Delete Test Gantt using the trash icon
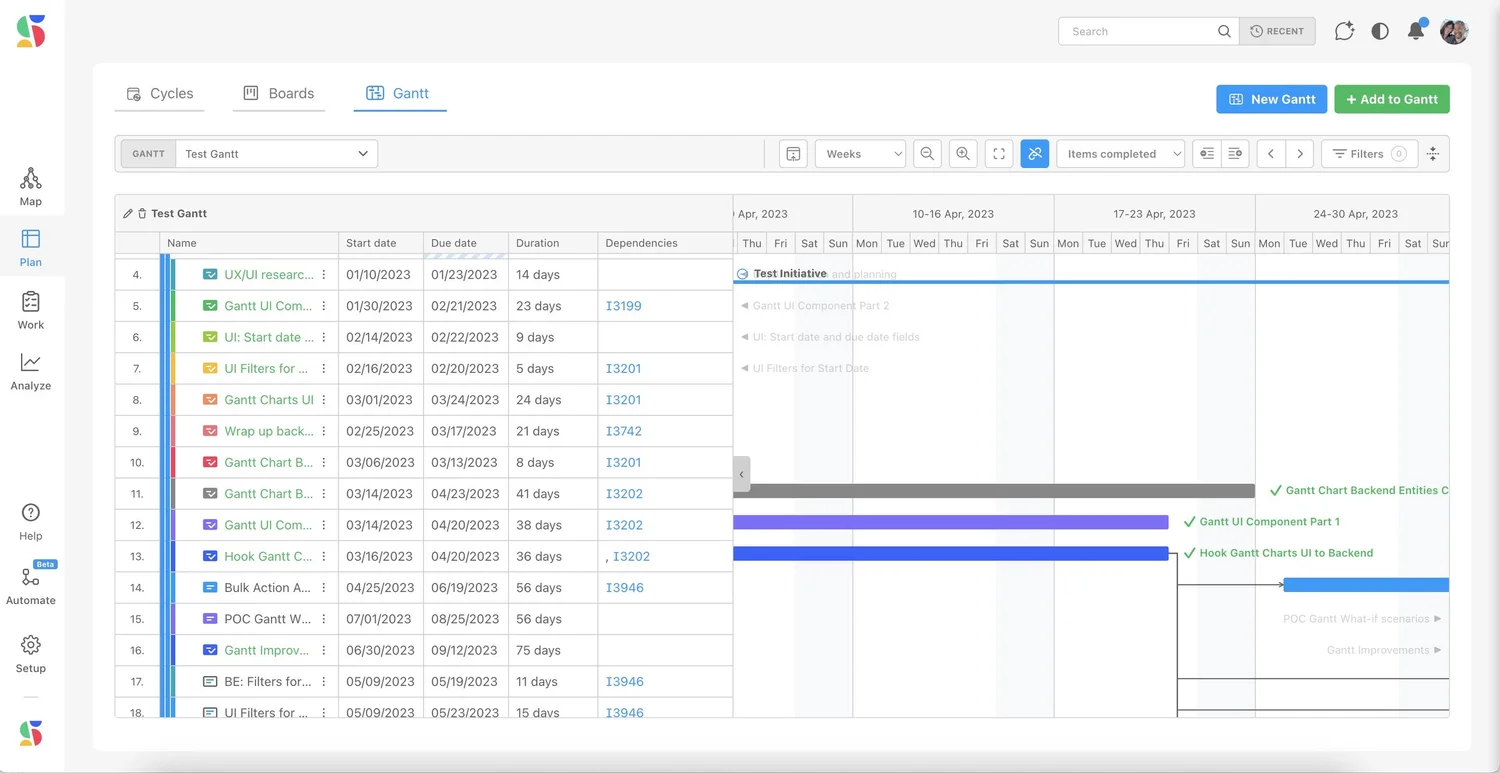 point(141,213)
